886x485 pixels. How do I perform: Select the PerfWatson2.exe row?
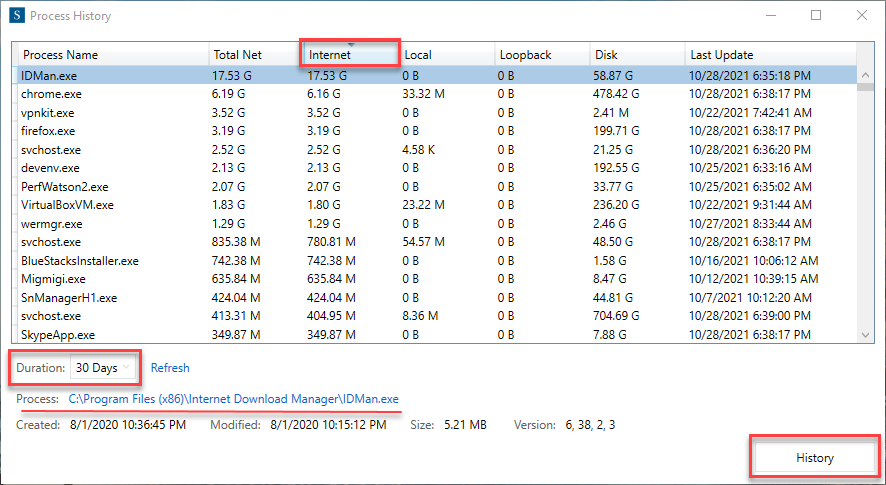pyautogui.click(x=434, y=187)
